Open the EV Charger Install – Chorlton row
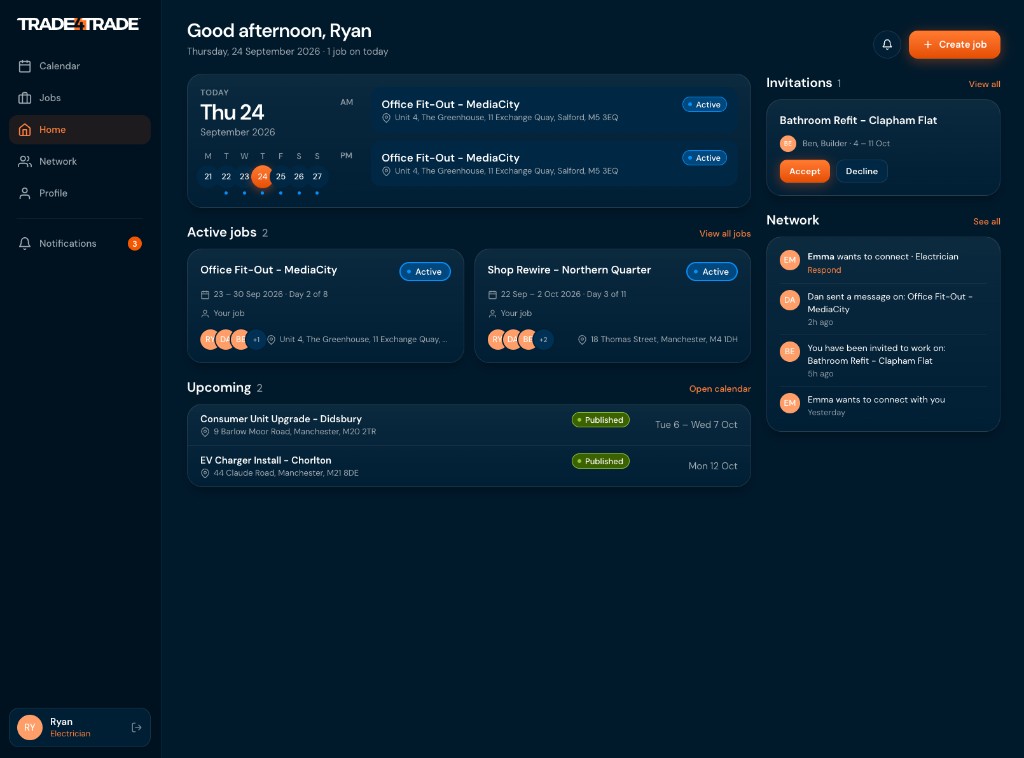The width and height of the screenshot is (1024, 758). (469, 466)
